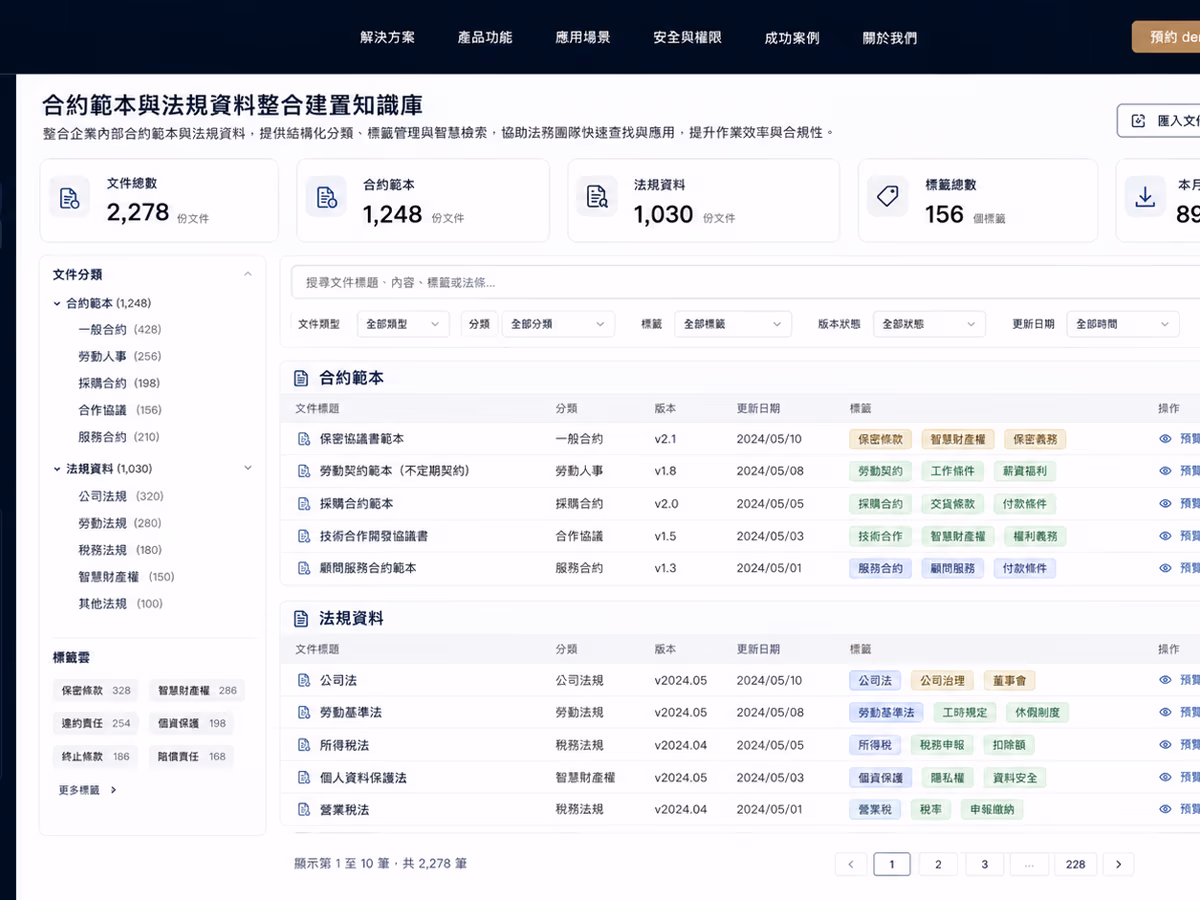Viewport: 1200px width, 900px height.
Task: Preview 顧問服務合約範本 via eye icon
Action: (x=1165, y=568)
